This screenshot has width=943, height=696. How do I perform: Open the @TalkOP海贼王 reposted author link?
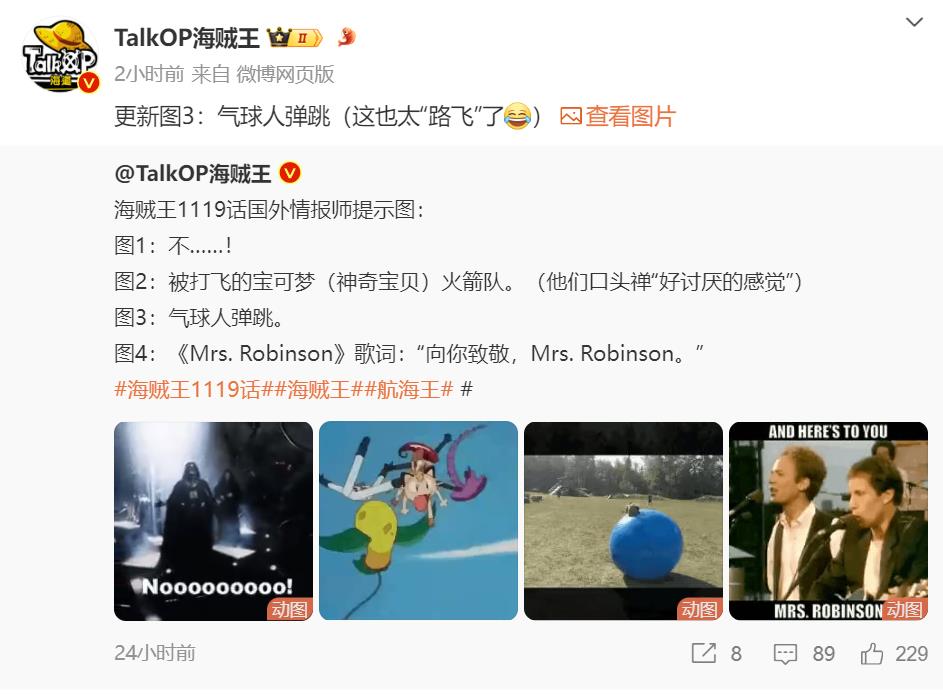coord(192,173)
